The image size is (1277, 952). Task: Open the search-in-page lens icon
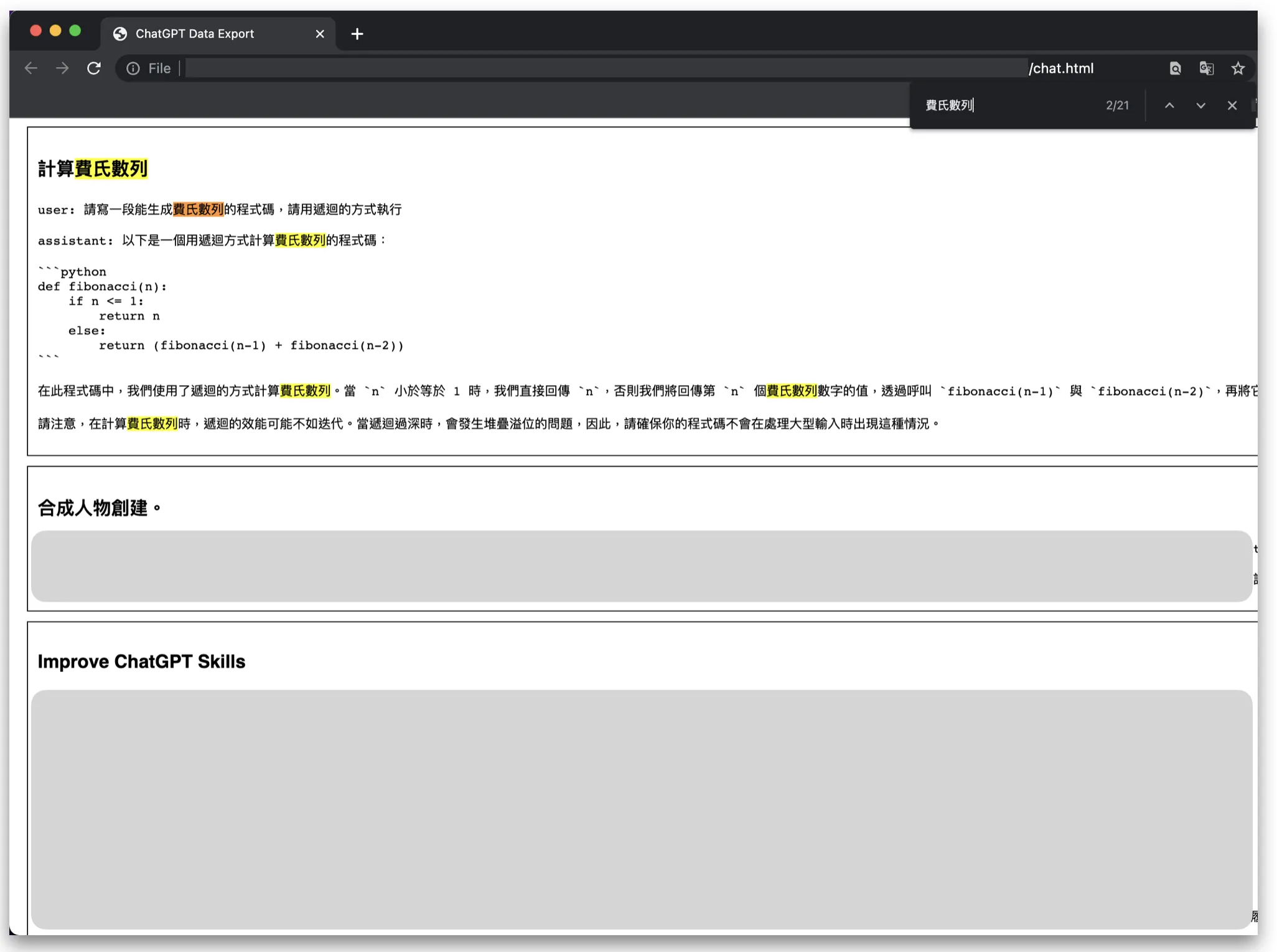click(x=1175, y=68)
